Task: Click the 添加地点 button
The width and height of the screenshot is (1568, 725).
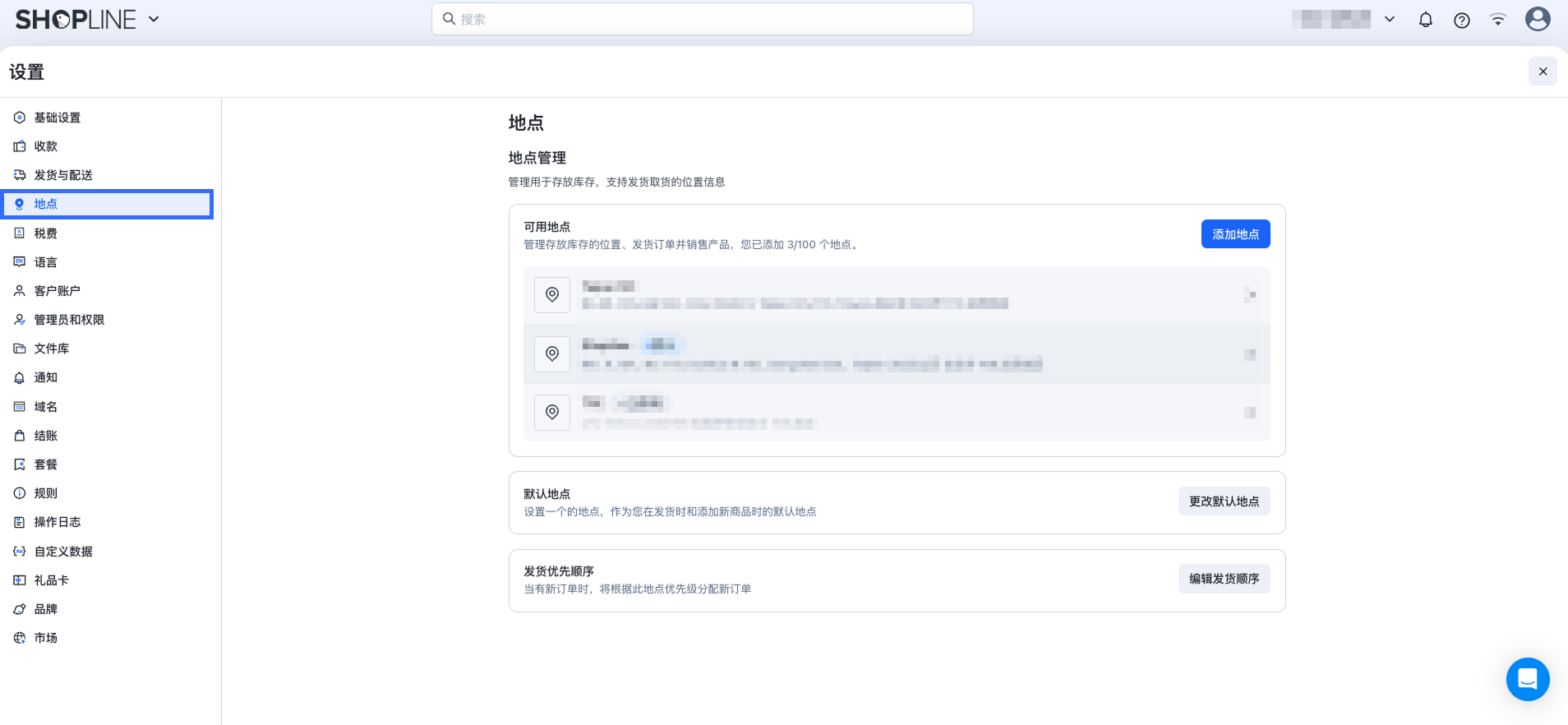Action: tap(1235, 234)
